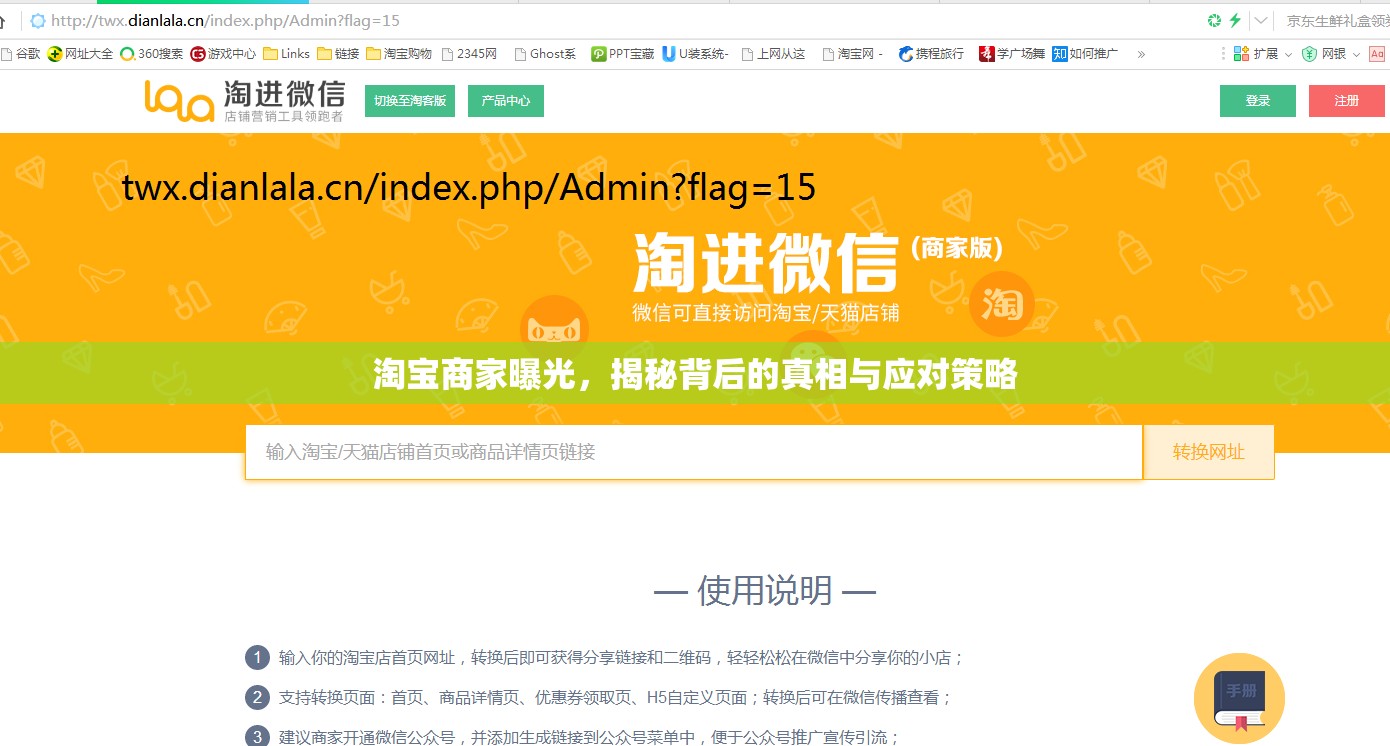
Task: Click the 京东生鲜礼盒 search box text
Action: [1337, 20]
